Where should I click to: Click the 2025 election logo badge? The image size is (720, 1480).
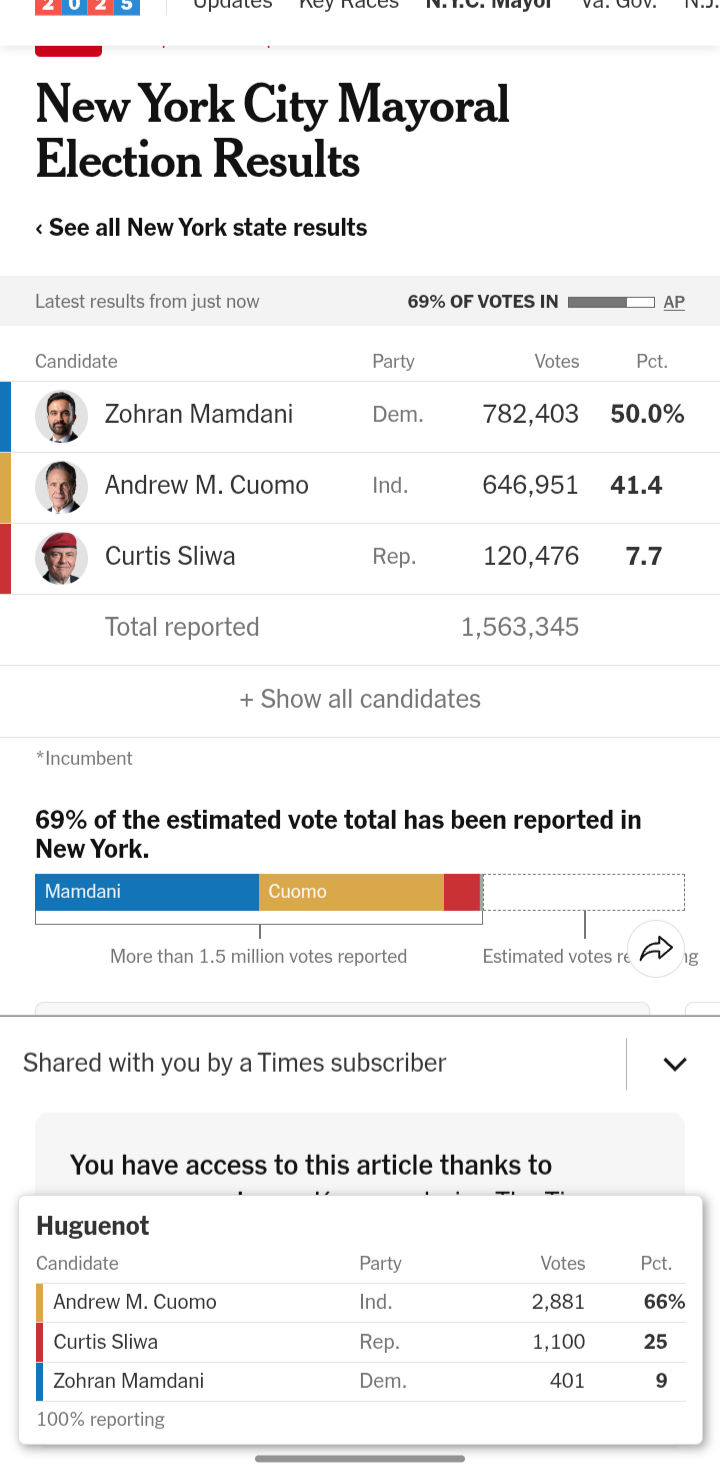[88, 6]
